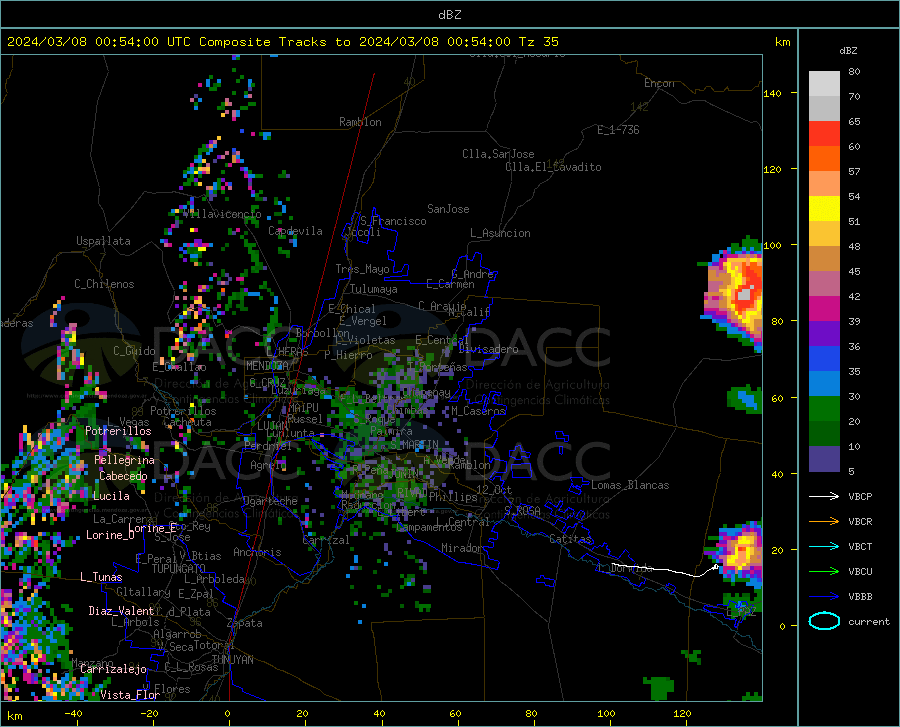Click the dBZ title at top
The height and width of the screenshot is (727, 900).
(449, 15)
